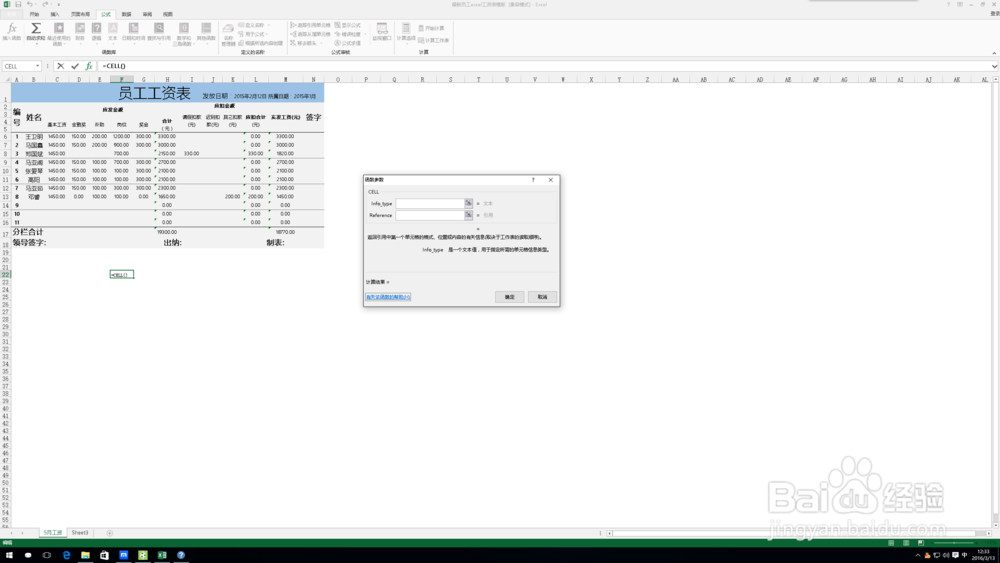Click into the Reference input field
This screenshot has height=563, width=1000.
click(430, 215)
